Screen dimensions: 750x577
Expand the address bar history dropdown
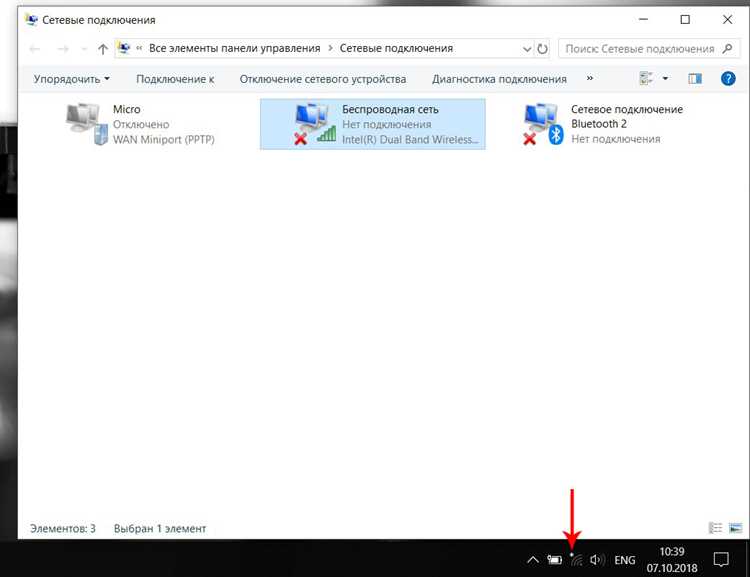tap(527, 49)
